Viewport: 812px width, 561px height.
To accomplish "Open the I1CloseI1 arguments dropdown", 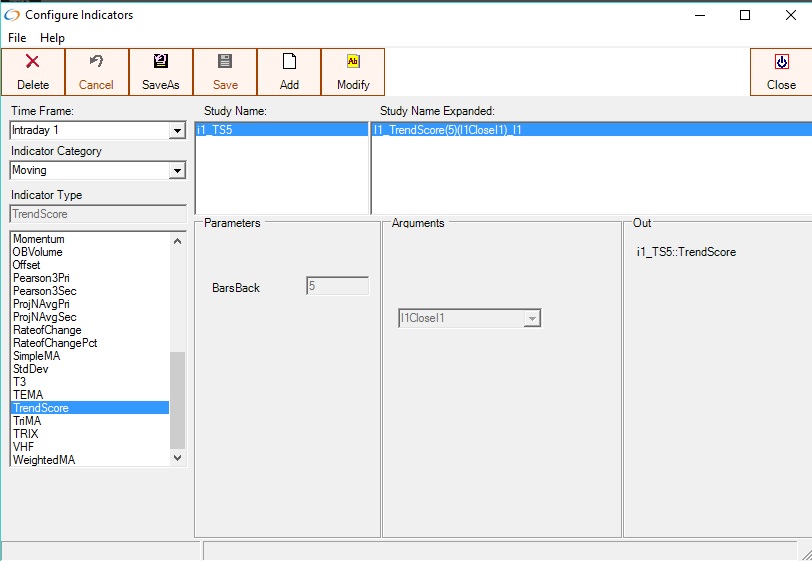I will tap(532, 319).
